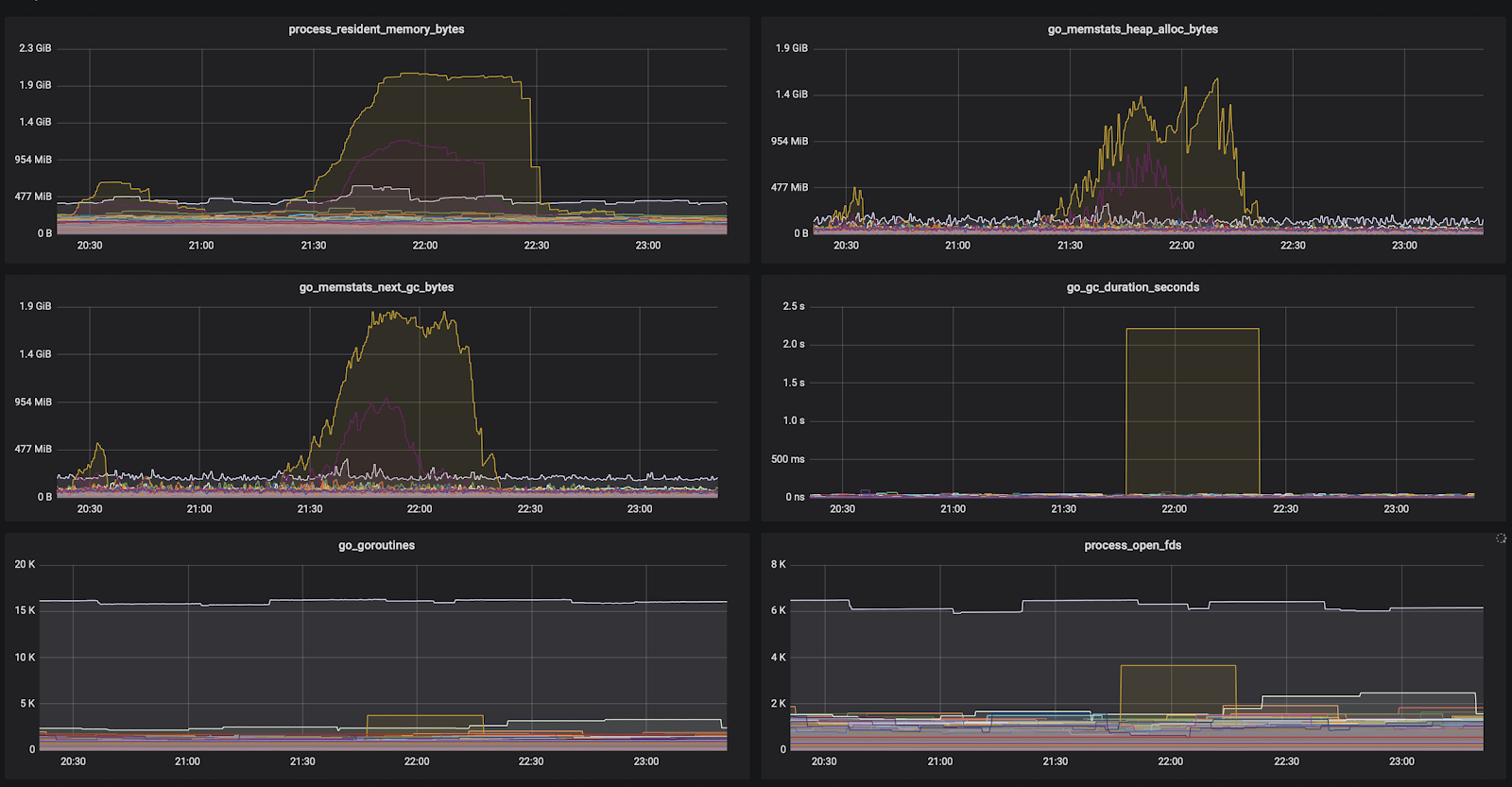Click the "5 K" axis label
The width and height of the screenshot is (1512, 787).
[27, 704]
